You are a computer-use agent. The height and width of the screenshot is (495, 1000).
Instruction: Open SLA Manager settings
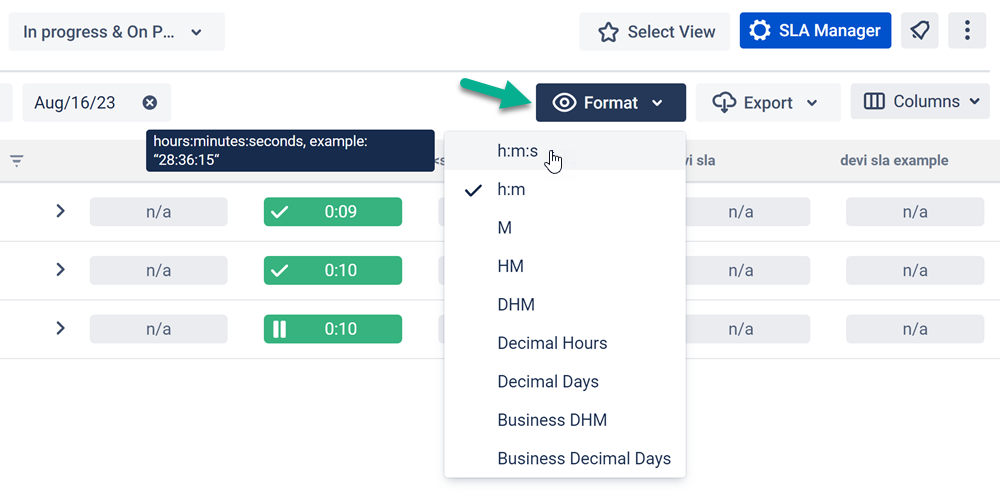tap(815, 31)
